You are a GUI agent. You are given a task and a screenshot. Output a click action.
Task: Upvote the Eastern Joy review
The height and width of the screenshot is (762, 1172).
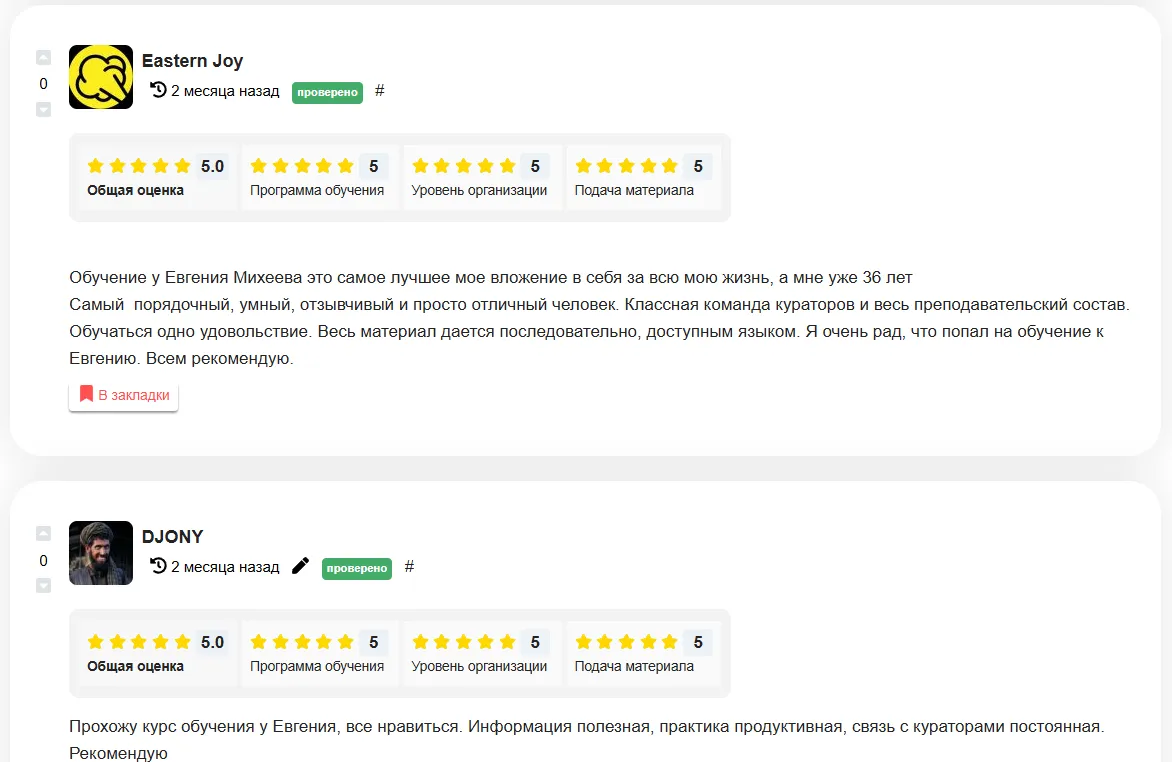43,58
